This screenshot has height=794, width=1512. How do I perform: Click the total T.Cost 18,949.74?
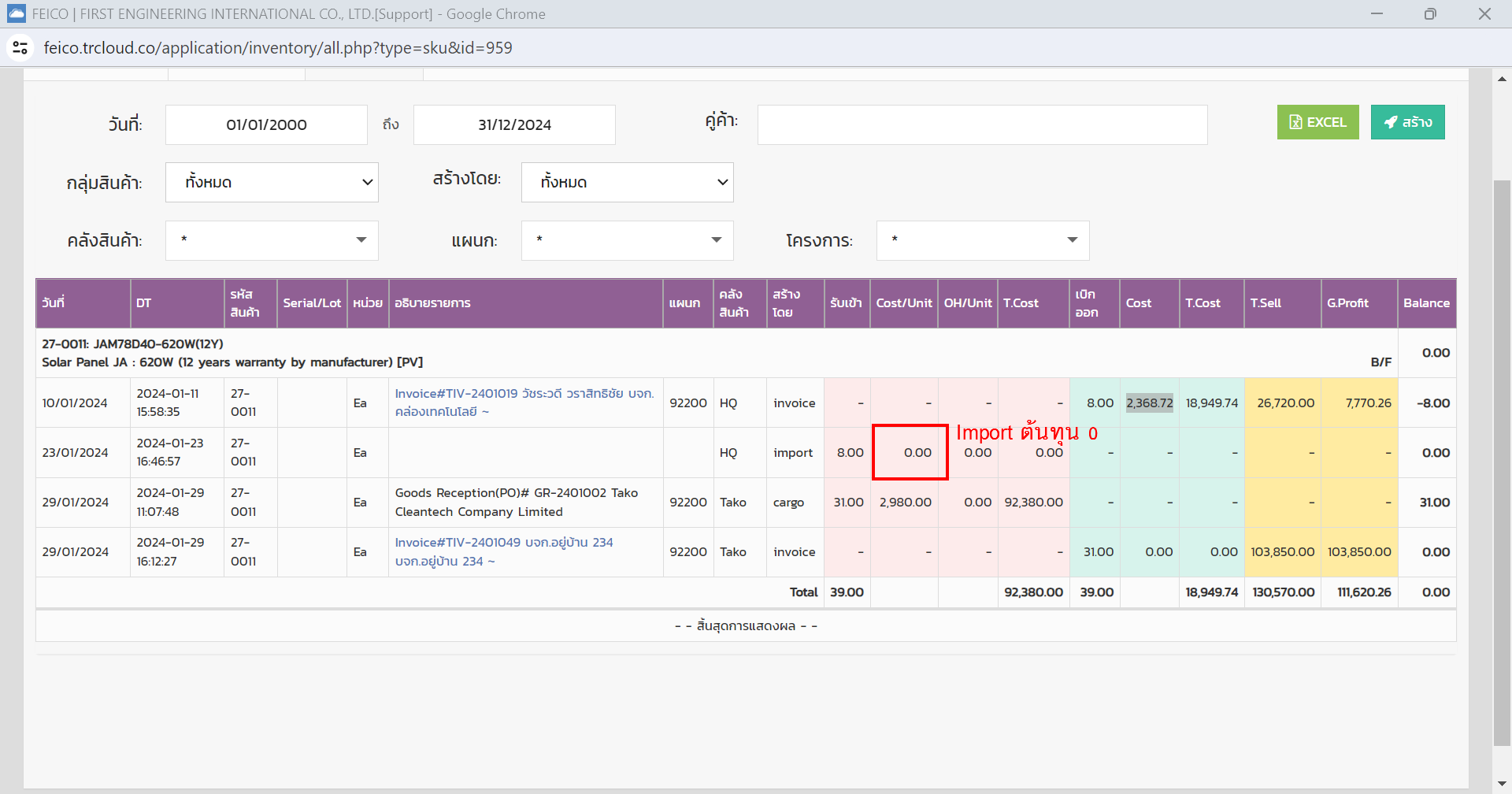(1211, 592)
